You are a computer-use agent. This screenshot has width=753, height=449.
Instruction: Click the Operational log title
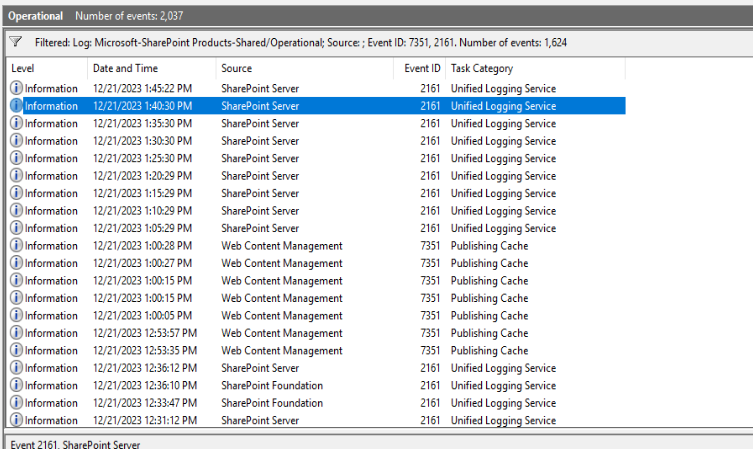(x=36, y=16)
